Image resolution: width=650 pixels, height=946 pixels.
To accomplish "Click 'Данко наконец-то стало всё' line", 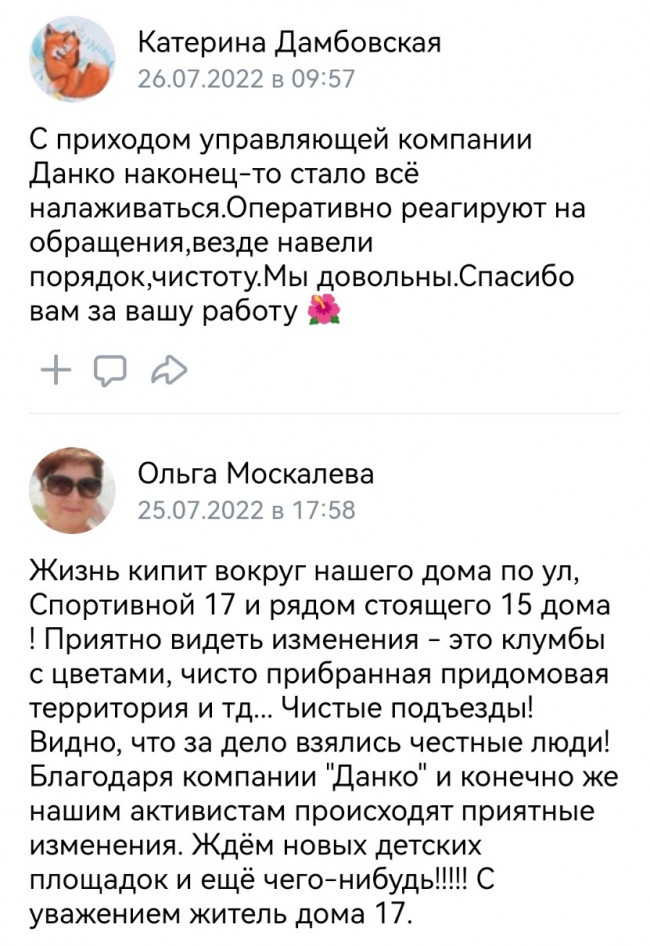I will [223, 174].
